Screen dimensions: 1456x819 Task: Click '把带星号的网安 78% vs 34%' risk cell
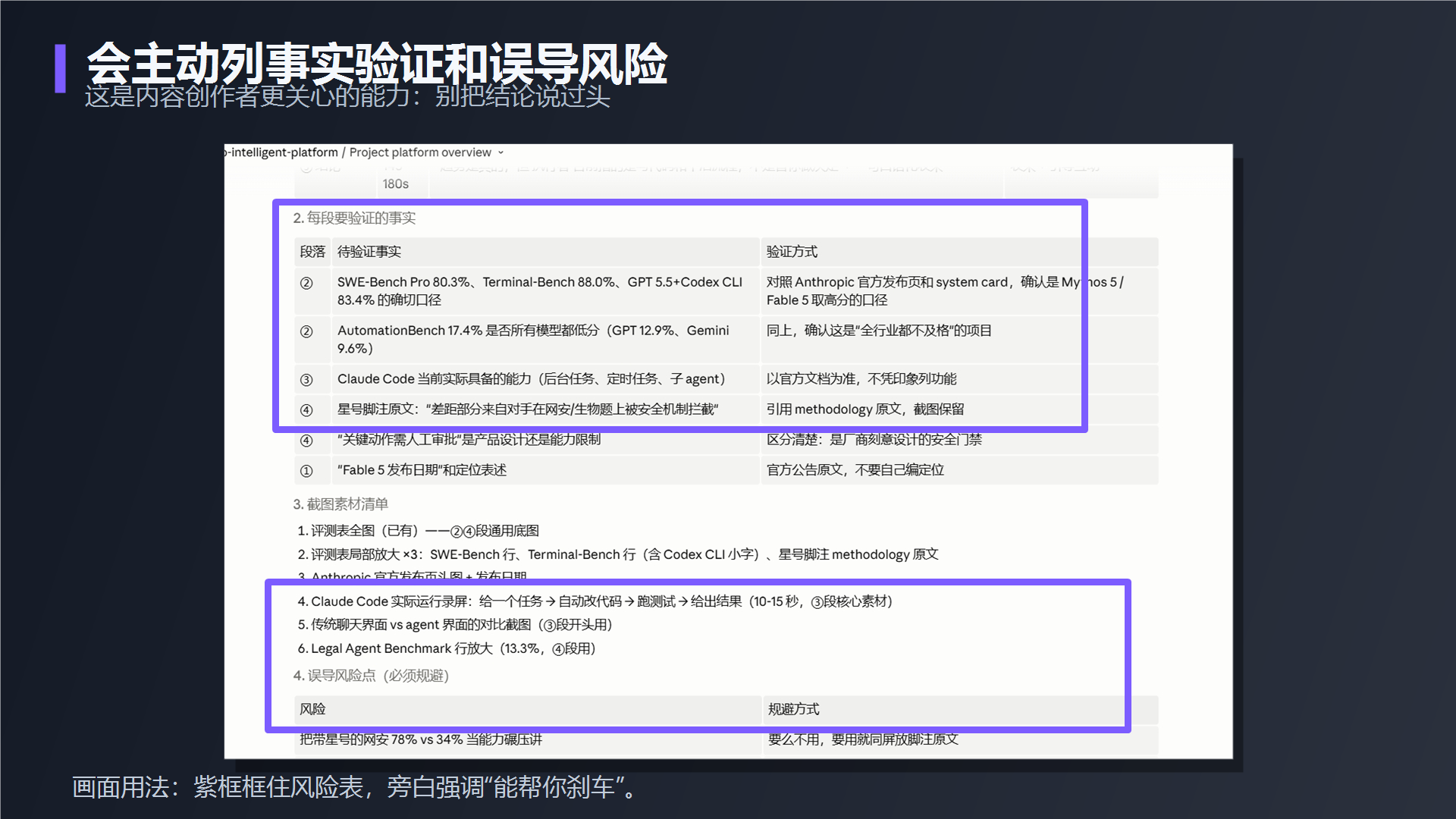click(528, 739)
